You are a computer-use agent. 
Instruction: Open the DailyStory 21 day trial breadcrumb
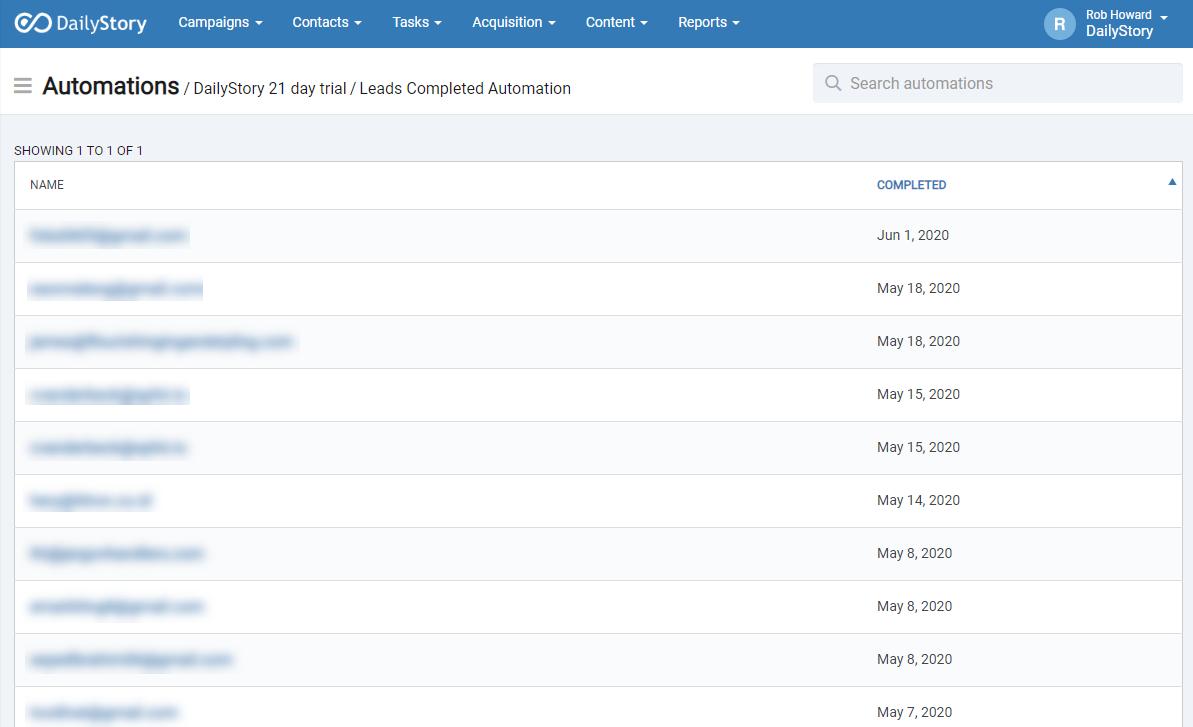click(x=269, y=88)
